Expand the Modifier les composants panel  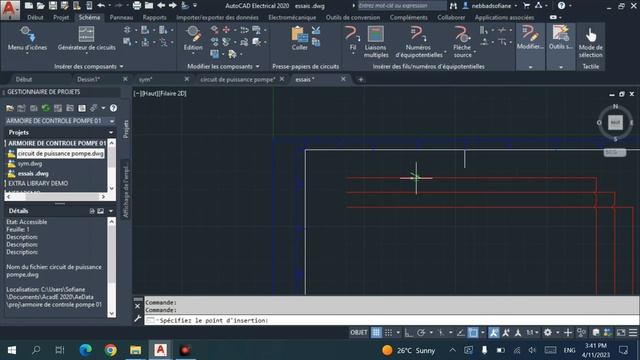tap(223, 66)
